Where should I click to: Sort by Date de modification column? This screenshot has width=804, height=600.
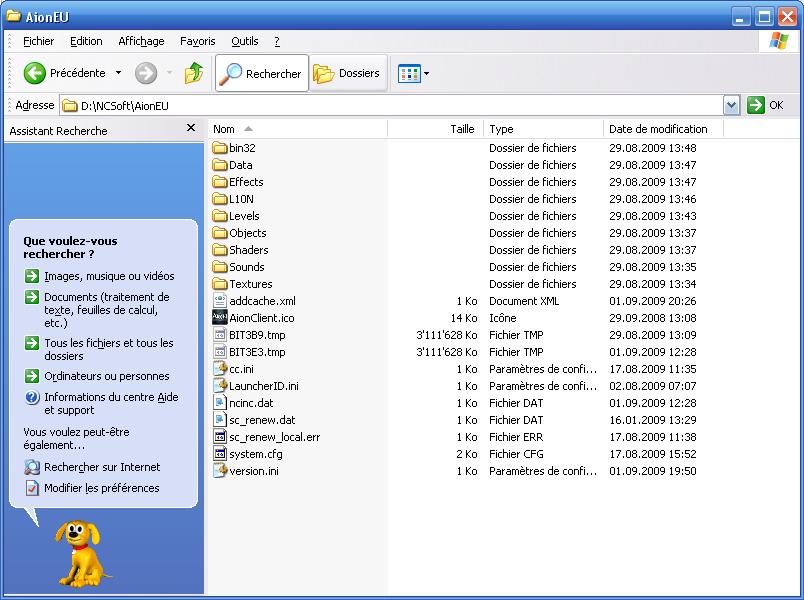[663, 129]
